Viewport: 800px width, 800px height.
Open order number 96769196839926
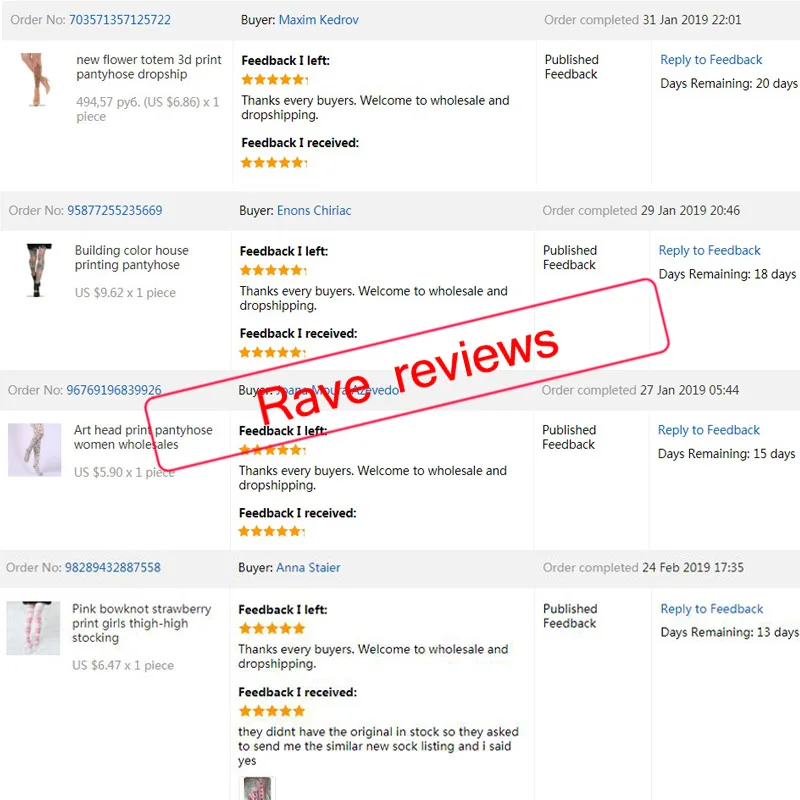point(114,390)
